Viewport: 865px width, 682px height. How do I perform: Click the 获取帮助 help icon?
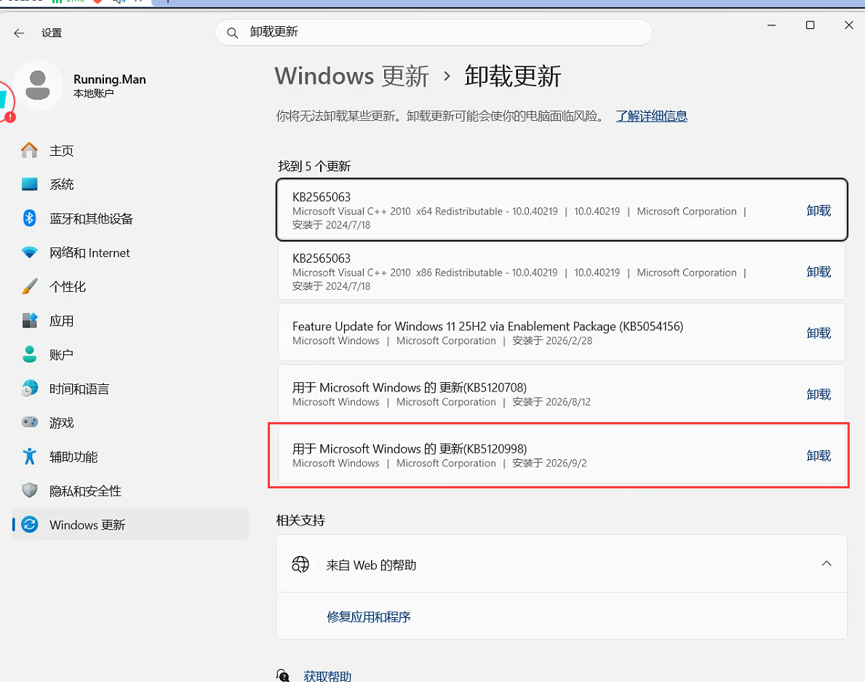[x=283, y=675]
